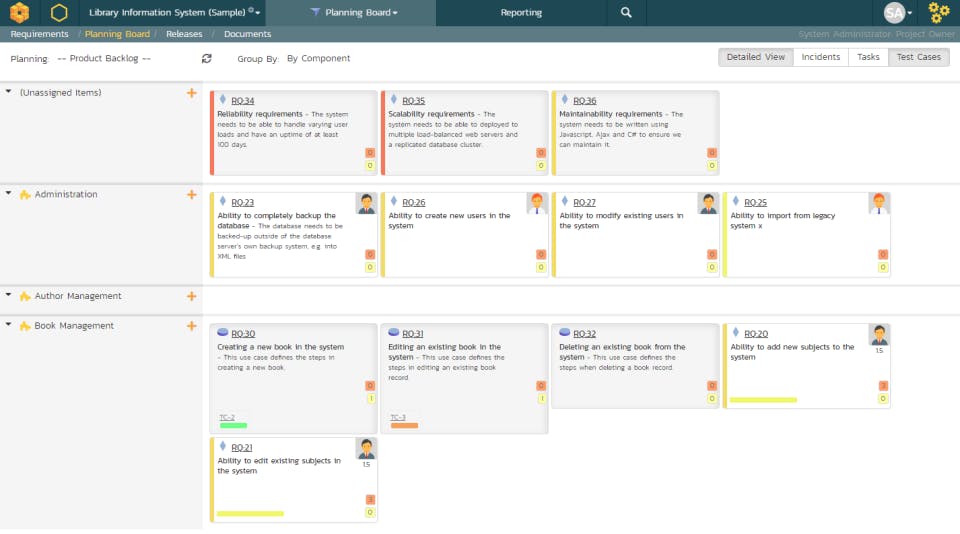Open requirement link RQ:34
The image size is (960, 534).
point(242,101)
